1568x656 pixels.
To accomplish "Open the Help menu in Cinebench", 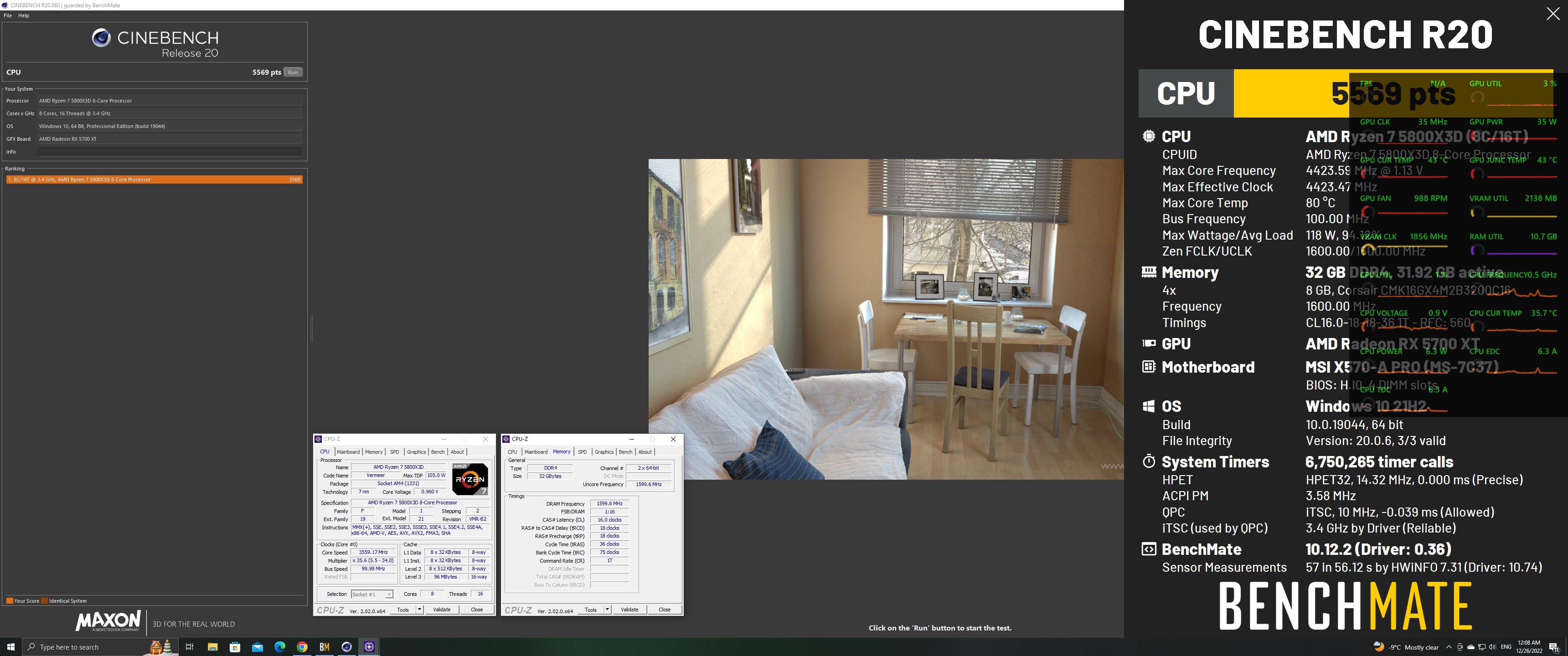I will [x=24, y=15].
